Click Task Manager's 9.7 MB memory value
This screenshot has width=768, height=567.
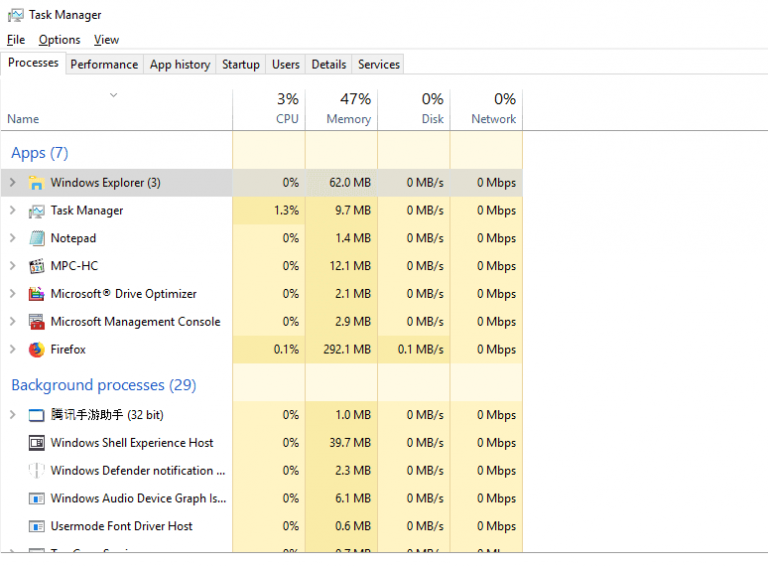[x=353, y=211]
